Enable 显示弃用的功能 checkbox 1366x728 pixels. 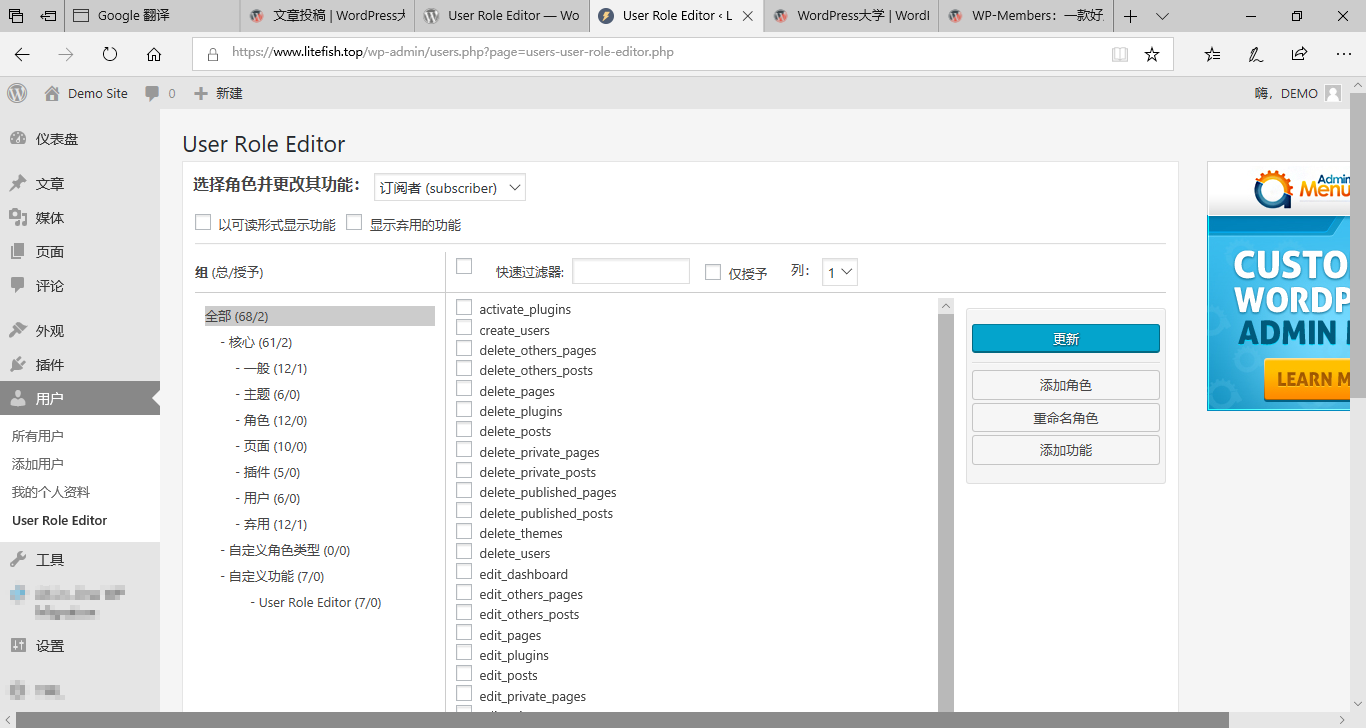pos(354,223)
